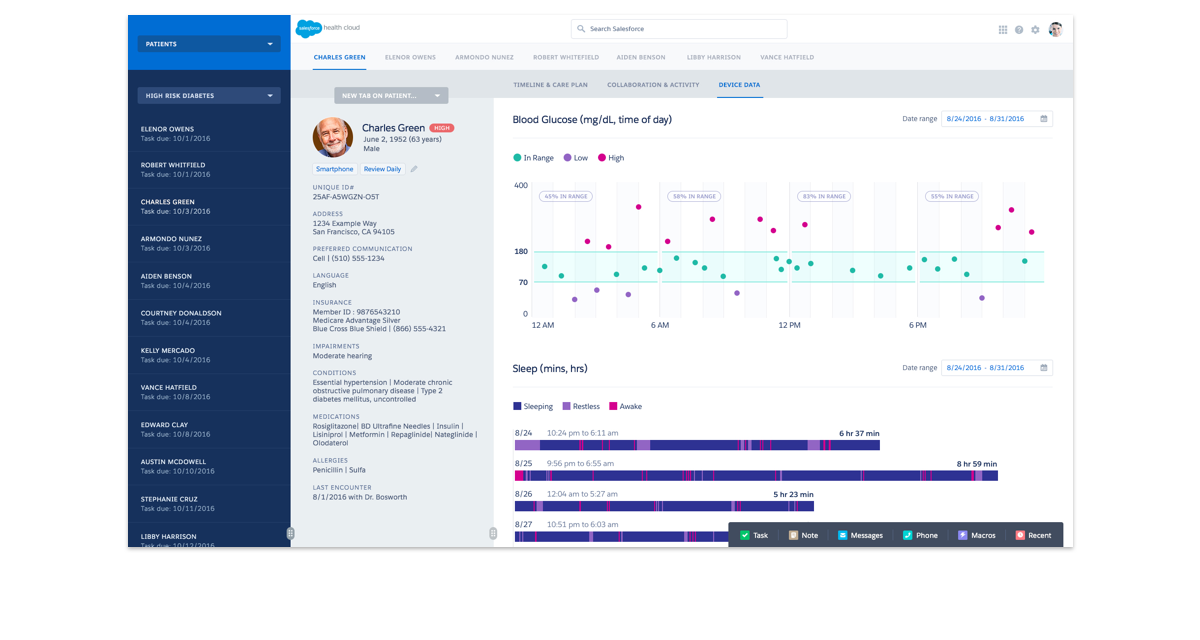This screenshot has height=640, width=1200.
Task: Click the pencil edit icon beside Review Daily
Action: coord(414,169)
